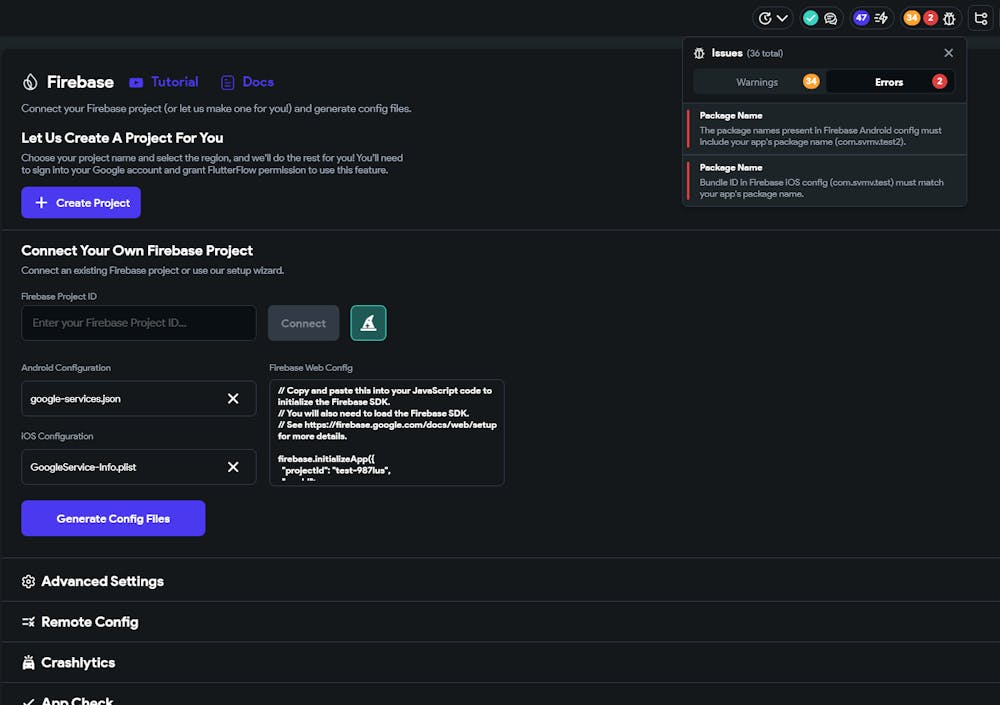The width and height of the screenshot is (1000, 705).
Task: Open the Firebase Tutorial link
Action: (x=164, y=82)
